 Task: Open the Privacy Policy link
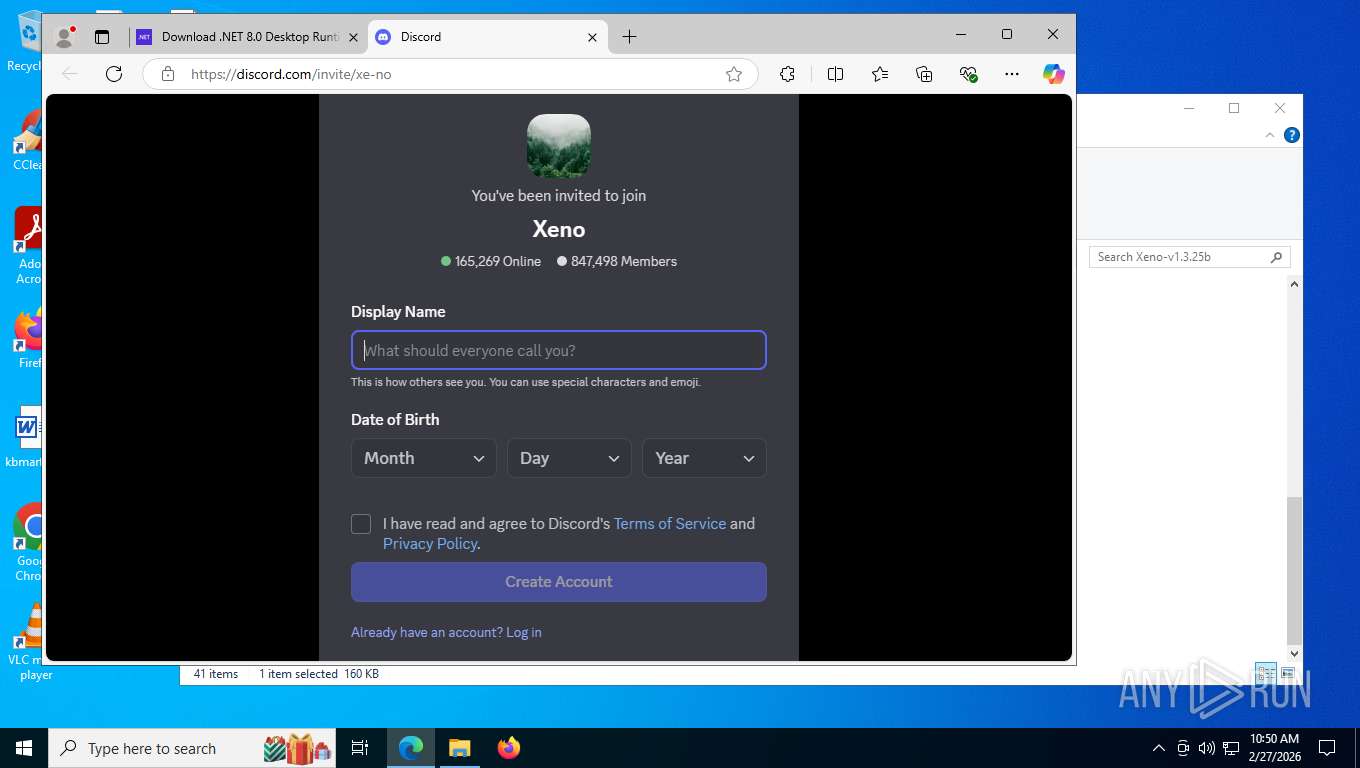pyautogui.click(x=430, y=543)
